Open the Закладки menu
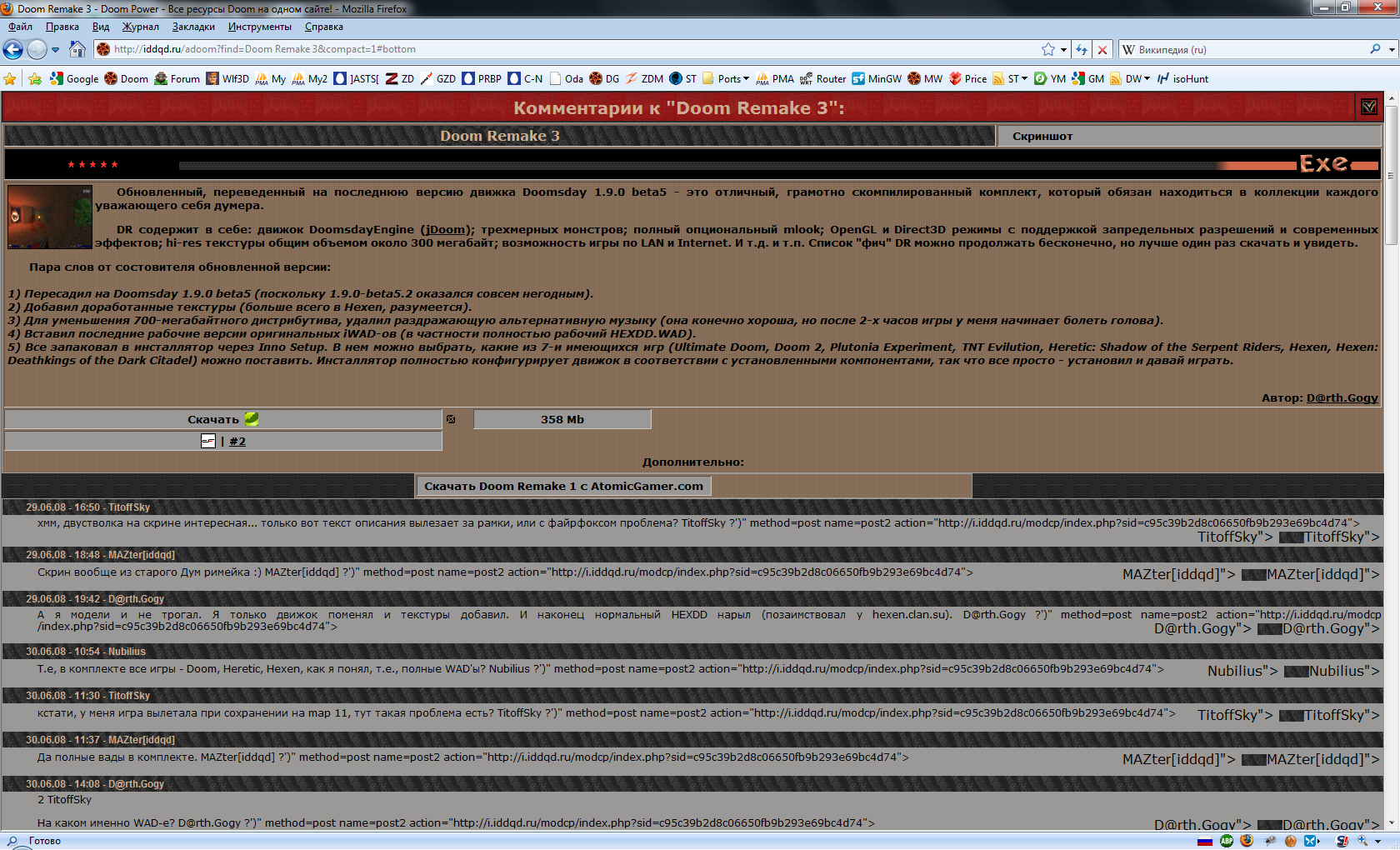This screenshot has height=850, width=1400. (193, 27)
